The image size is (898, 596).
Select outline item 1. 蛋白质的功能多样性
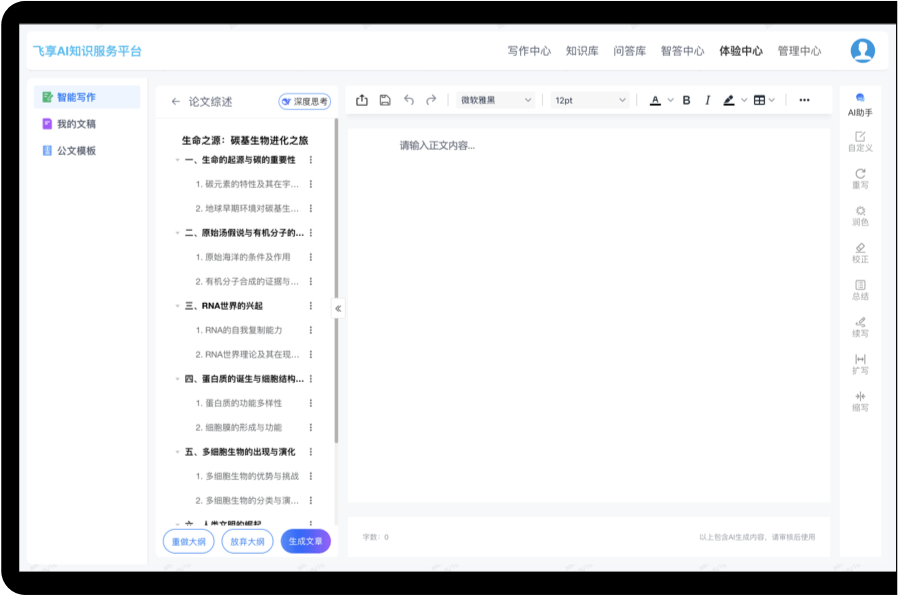point(239,403)
